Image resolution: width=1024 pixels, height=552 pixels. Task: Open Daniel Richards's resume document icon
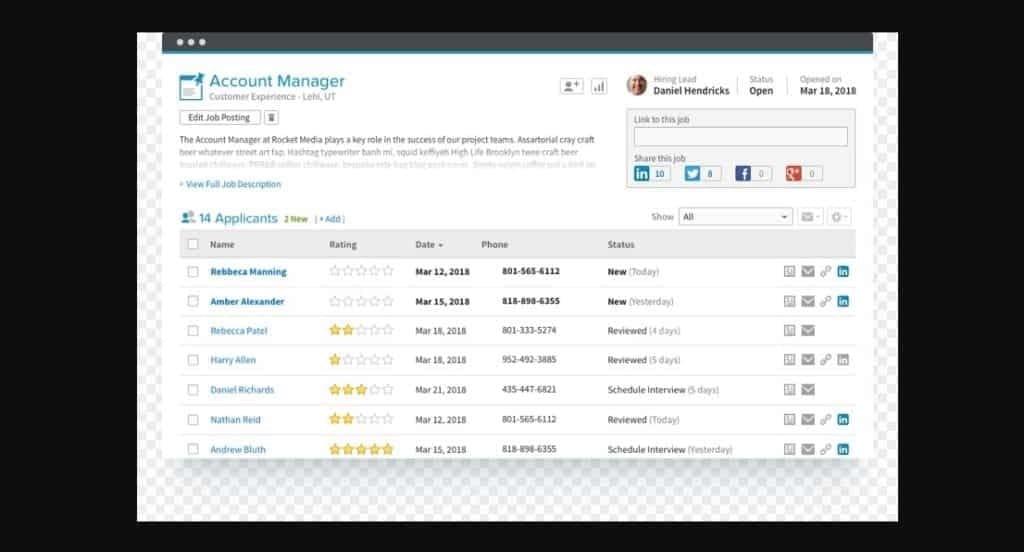pyautogui.click(x=790, y=389)
